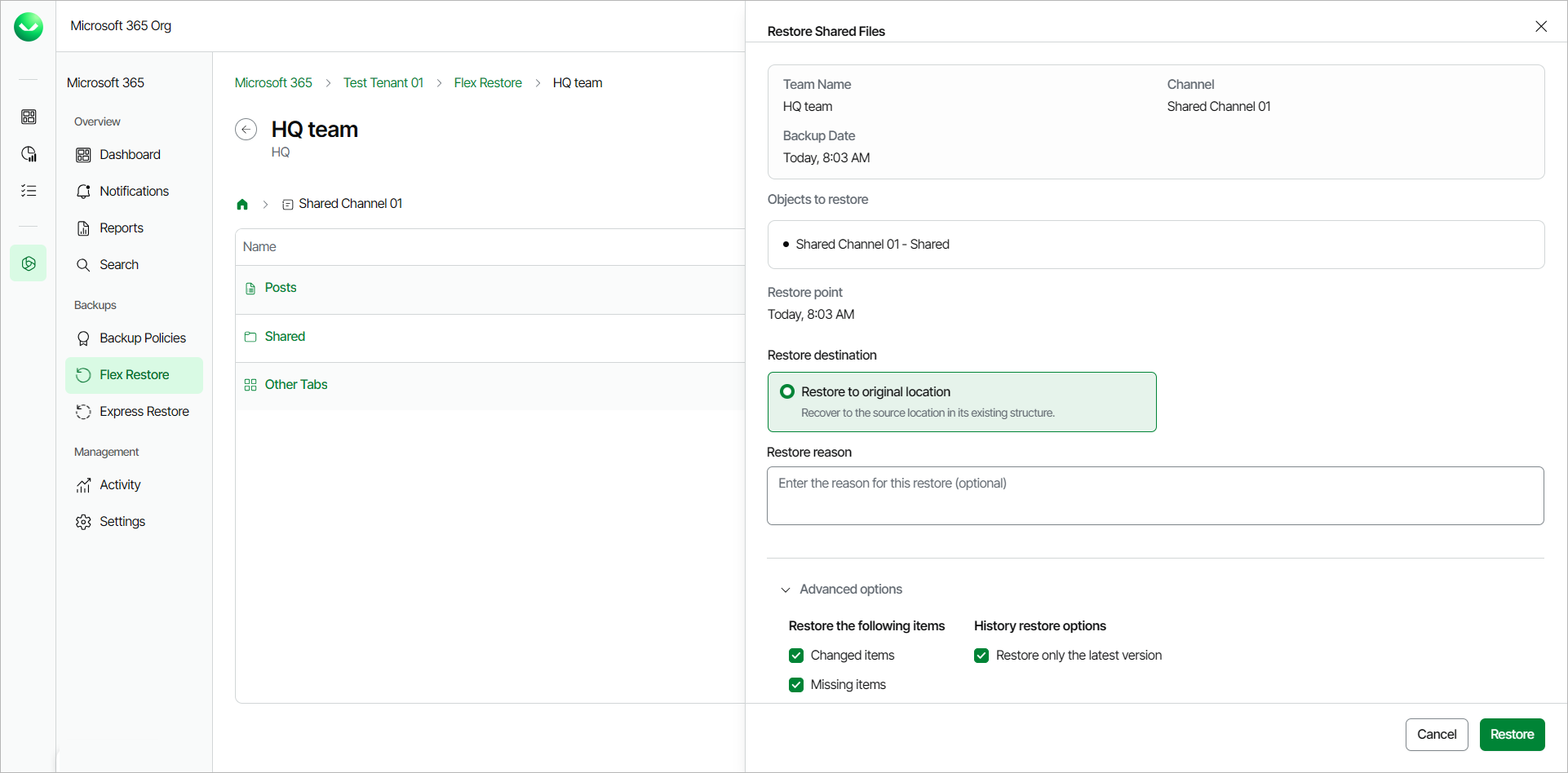This screenshot has width=1568, height=773.
Task: Open Backup Policies page
Action: coord(134,338)
